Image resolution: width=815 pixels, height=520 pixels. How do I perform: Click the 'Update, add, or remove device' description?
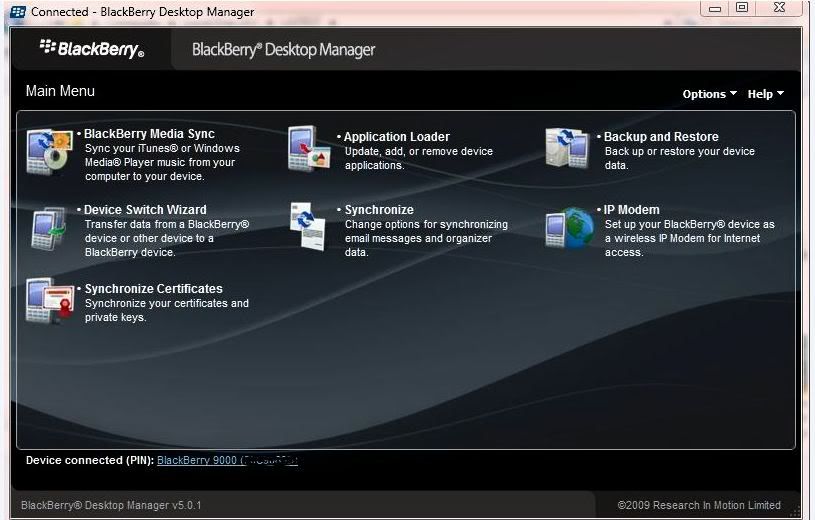(419, 151)
